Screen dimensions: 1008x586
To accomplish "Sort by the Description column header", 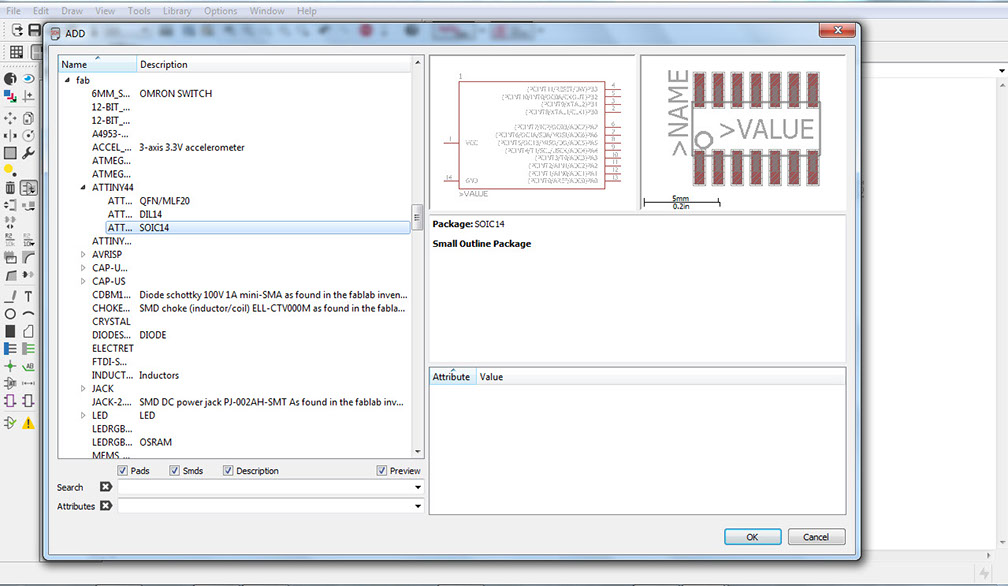I will (x=274, y=64).
